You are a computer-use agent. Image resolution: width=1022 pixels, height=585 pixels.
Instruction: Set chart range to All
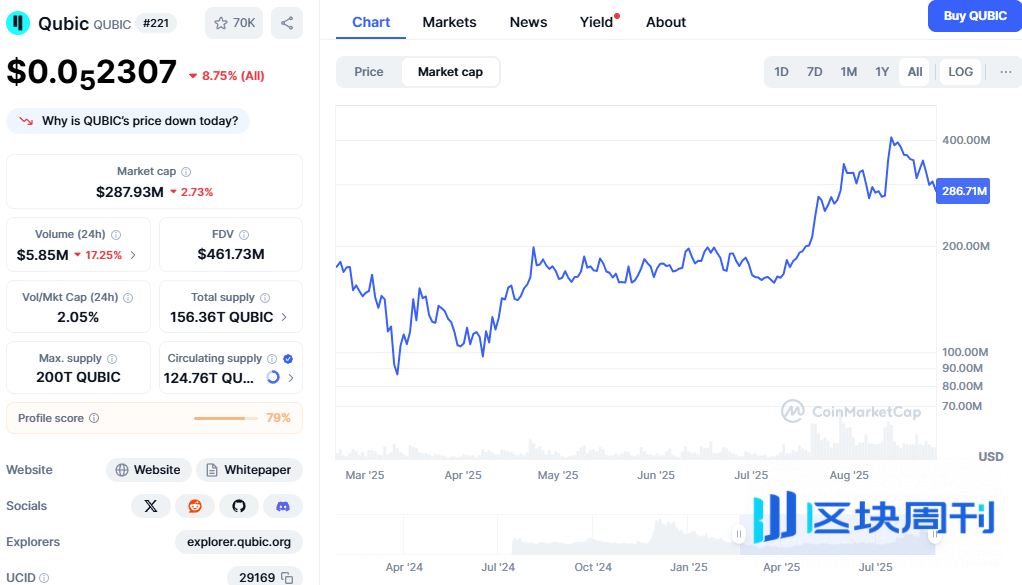(x=915, y=72)
